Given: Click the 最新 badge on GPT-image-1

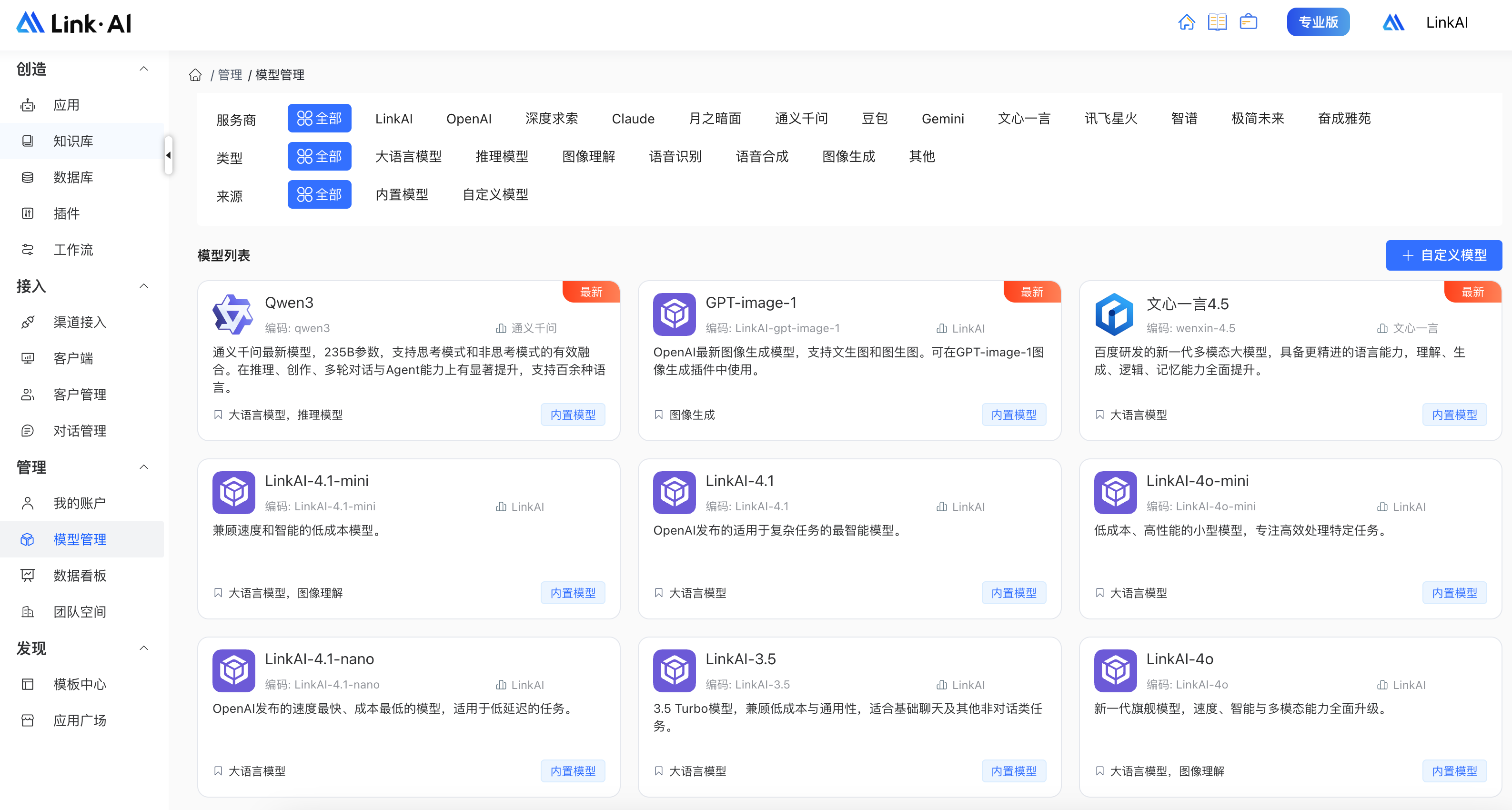Looking at the screenshot, I should click(x=1032, y=292).
